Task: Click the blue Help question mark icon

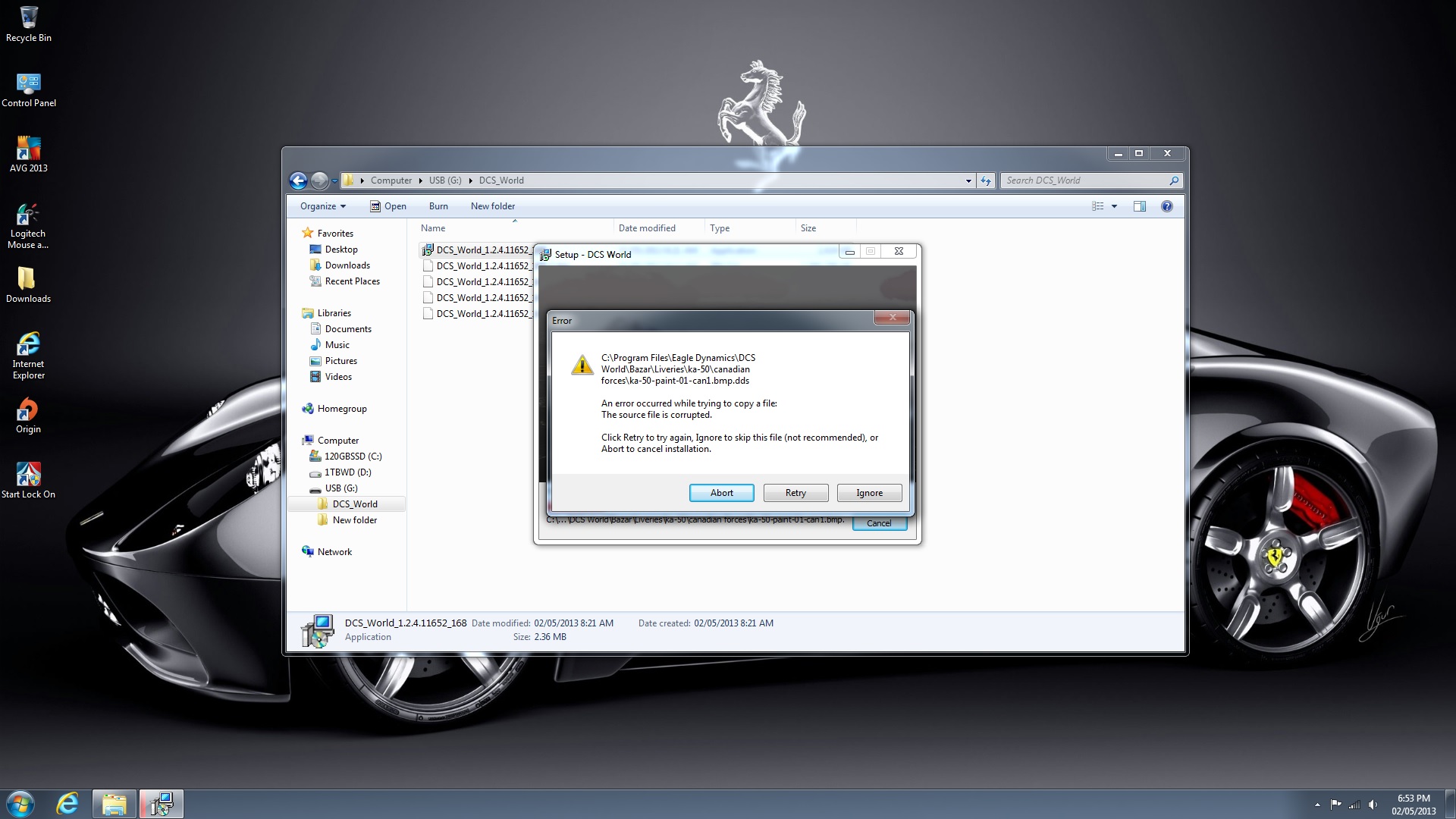Action: [x=1167, y=206]
